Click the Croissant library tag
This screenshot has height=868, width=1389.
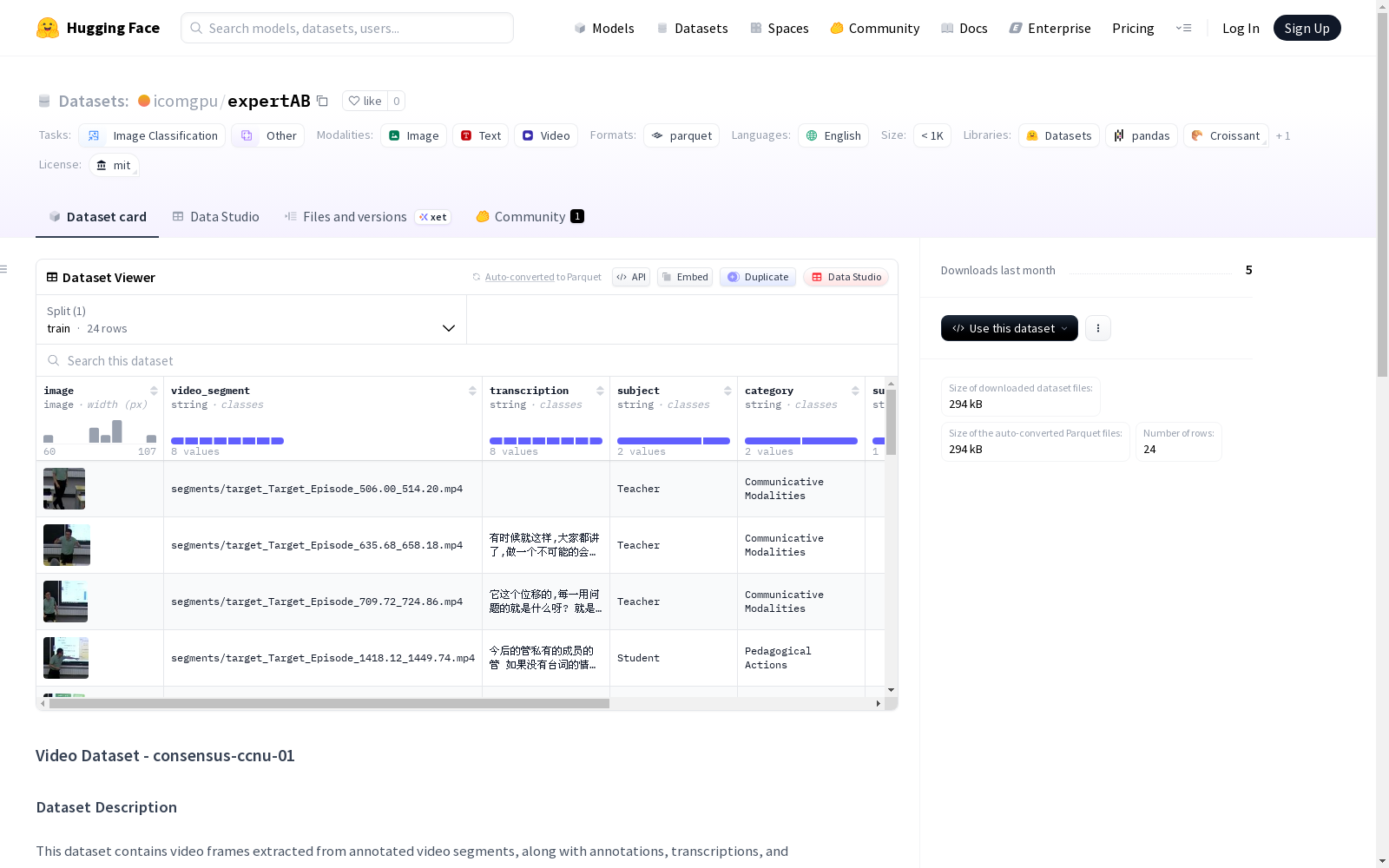(x=1226, y=135)
